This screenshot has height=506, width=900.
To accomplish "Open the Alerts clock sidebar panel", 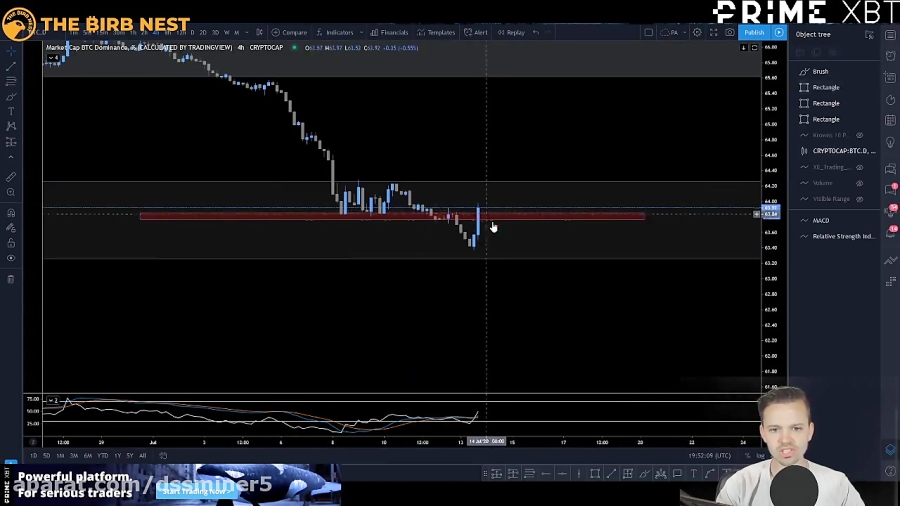I will pos(890,56).
